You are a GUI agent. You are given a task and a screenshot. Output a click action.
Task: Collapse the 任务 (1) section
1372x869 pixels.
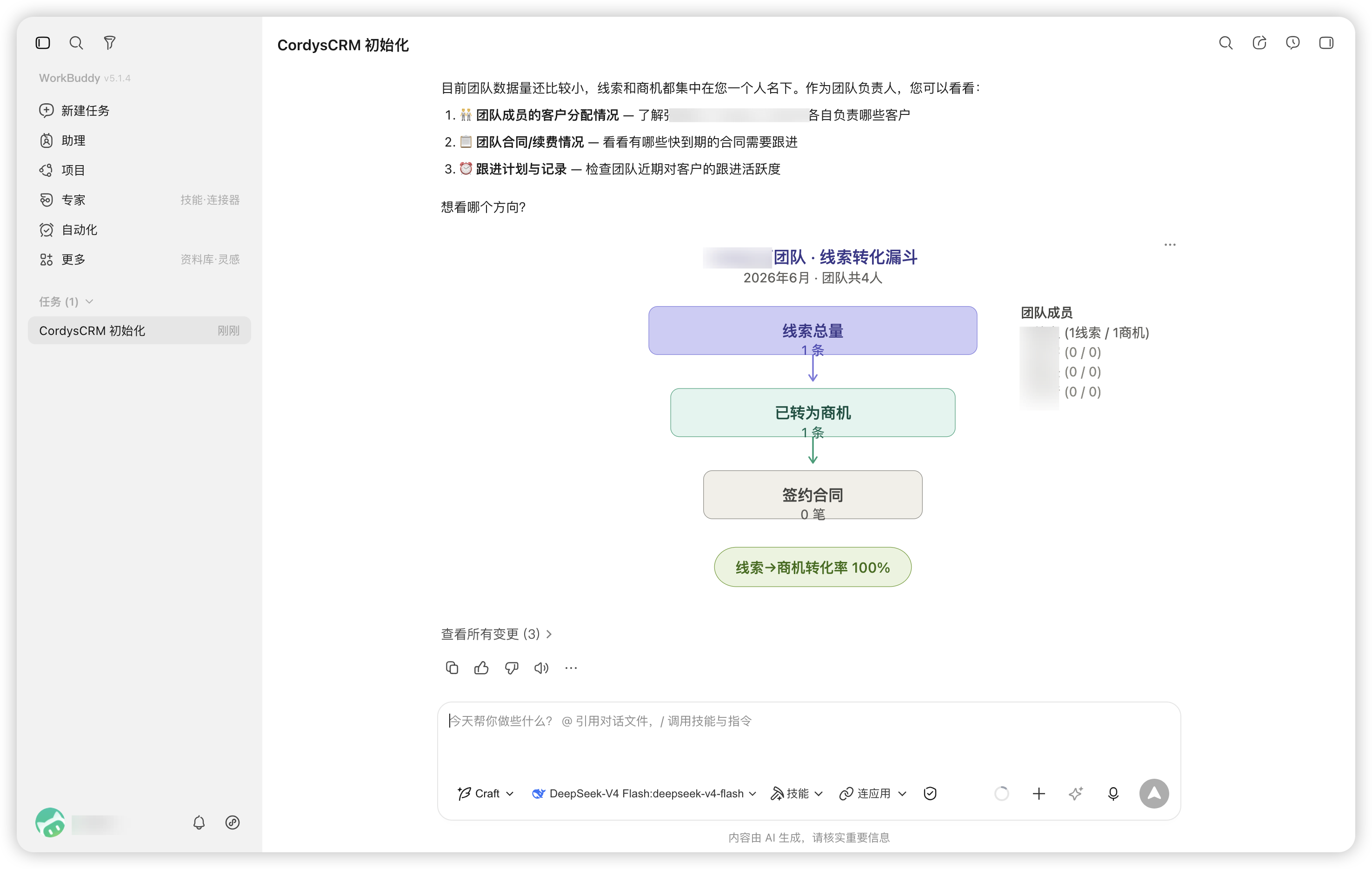pos(66,301)
